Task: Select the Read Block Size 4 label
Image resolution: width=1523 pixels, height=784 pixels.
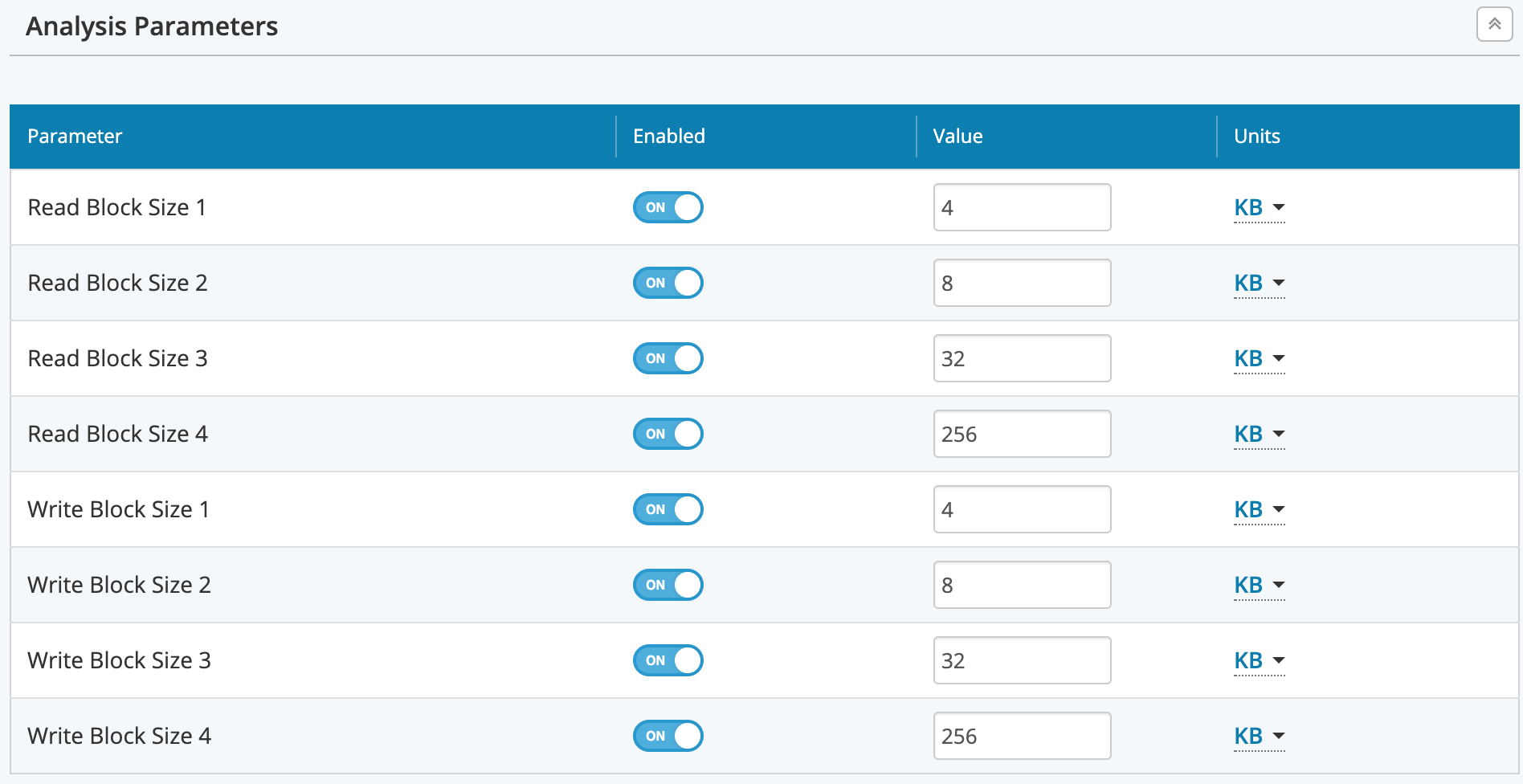Action: coord(117,434)
